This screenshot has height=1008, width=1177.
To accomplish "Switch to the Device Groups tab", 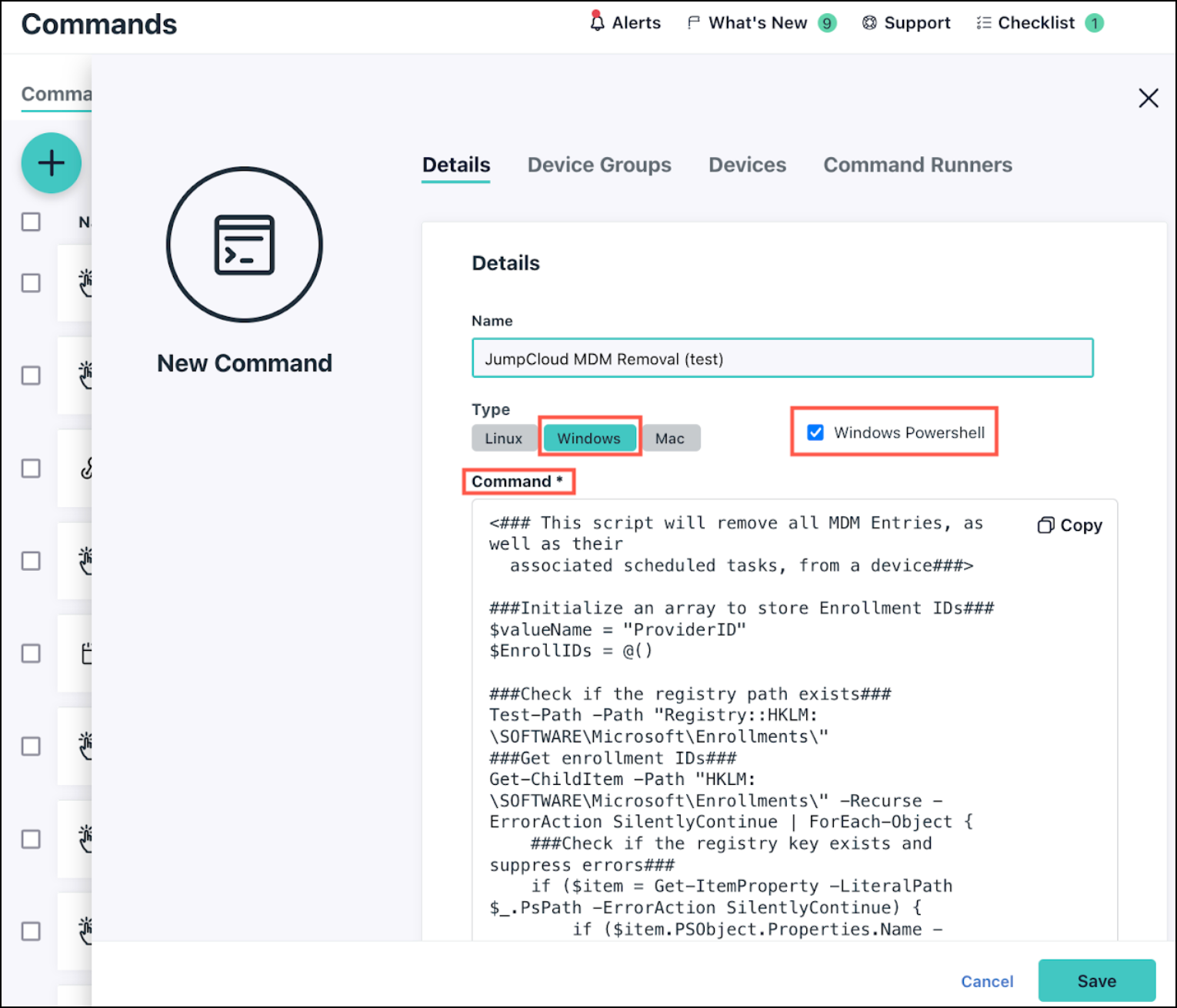I will click(x=599, y=165).
